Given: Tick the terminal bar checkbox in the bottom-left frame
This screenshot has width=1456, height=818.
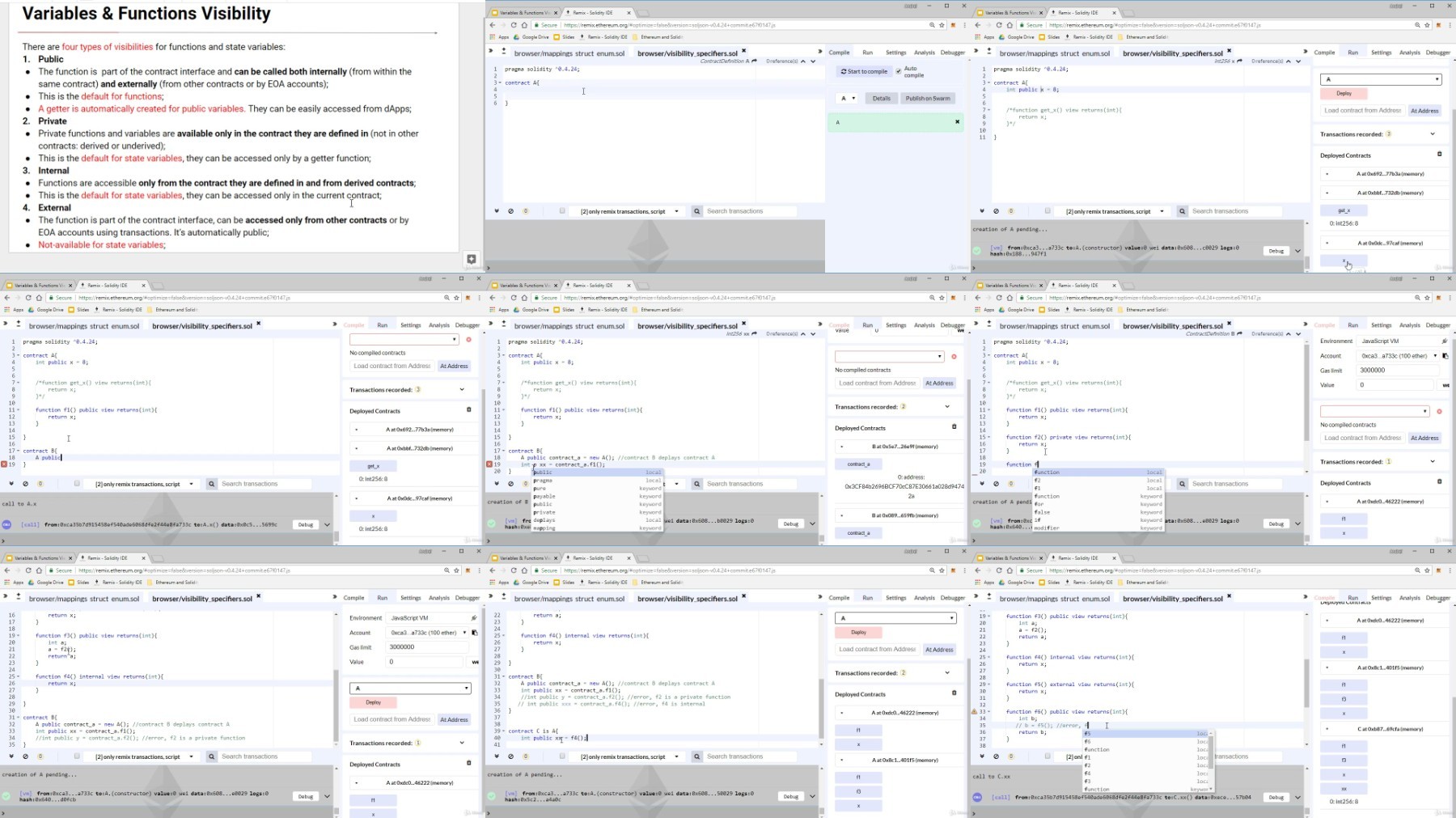Looking at the screenshot, I should coord(77,757).
